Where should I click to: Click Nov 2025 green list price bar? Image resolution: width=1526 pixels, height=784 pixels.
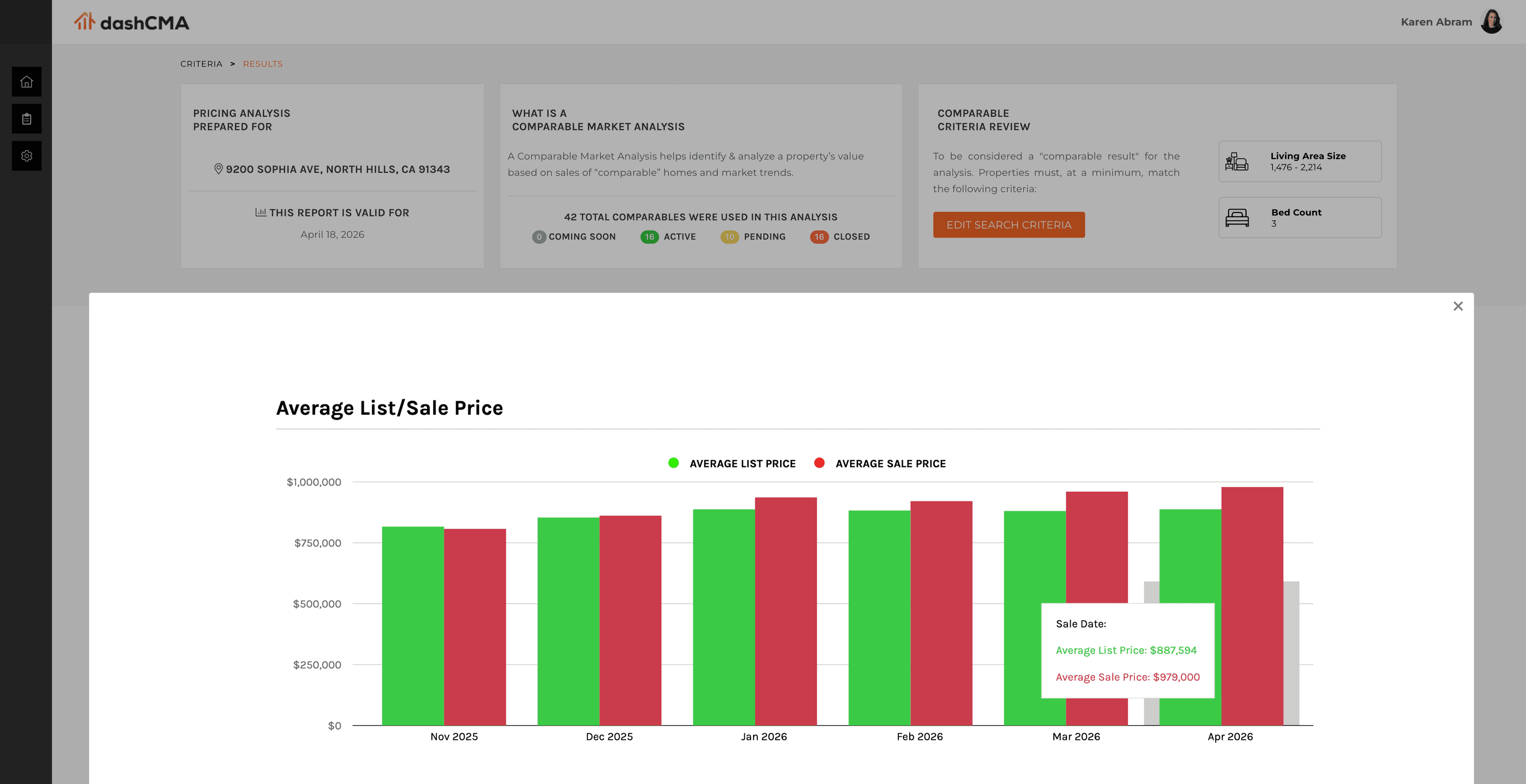(x=413, y=626)
